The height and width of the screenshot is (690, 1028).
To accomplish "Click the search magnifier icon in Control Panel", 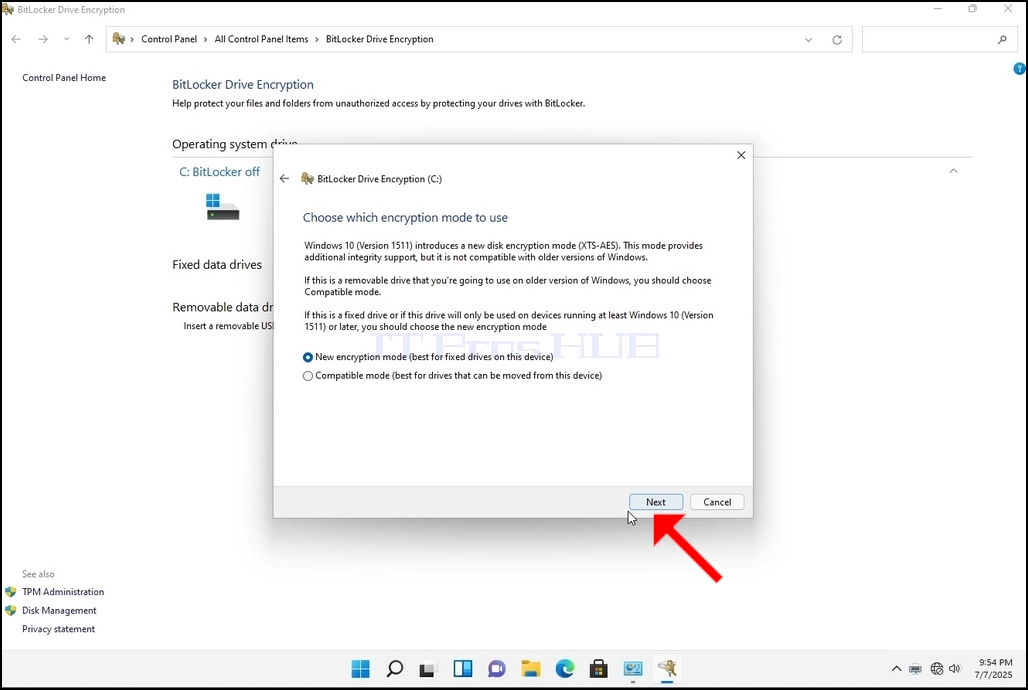I will coord(1002,39).
